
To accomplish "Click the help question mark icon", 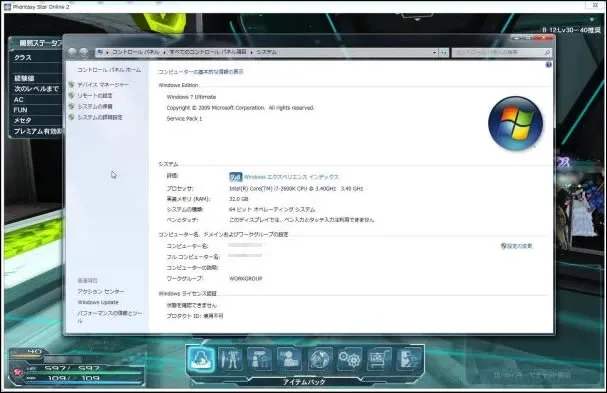I will [x=549, y=65].
